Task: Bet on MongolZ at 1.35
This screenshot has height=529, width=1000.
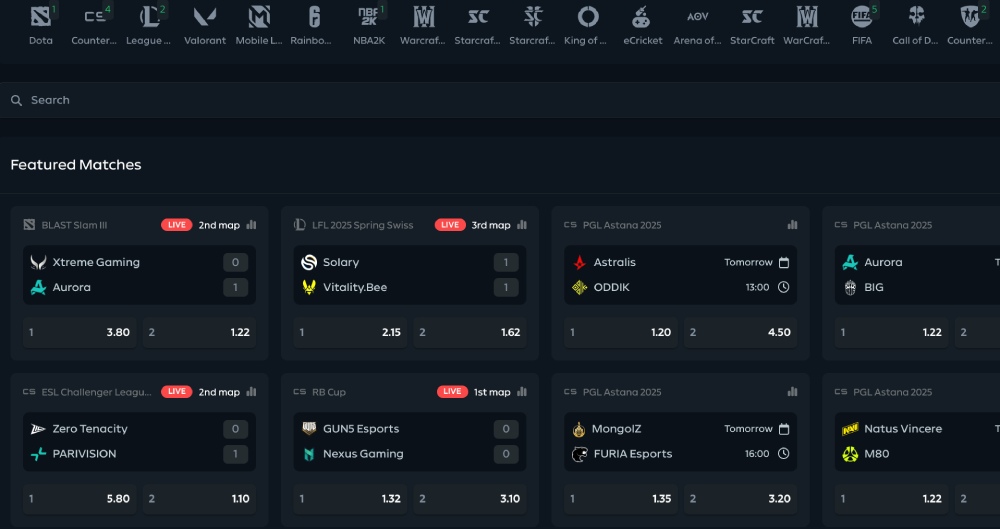Action: (x=621, y=499)
